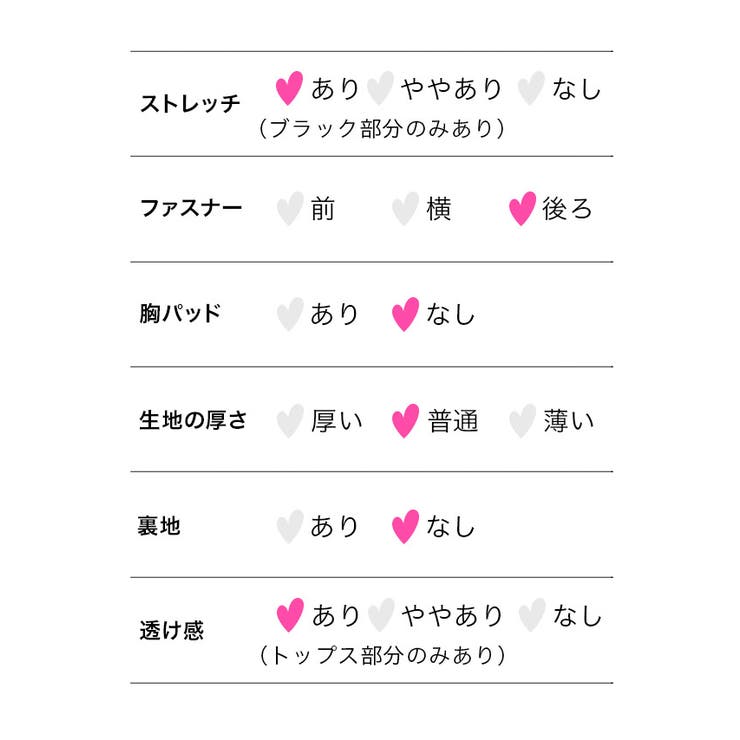This screenshot has width=740, height=740.
Task: Select the pink heart beside 普通
Action: [405, 421]
